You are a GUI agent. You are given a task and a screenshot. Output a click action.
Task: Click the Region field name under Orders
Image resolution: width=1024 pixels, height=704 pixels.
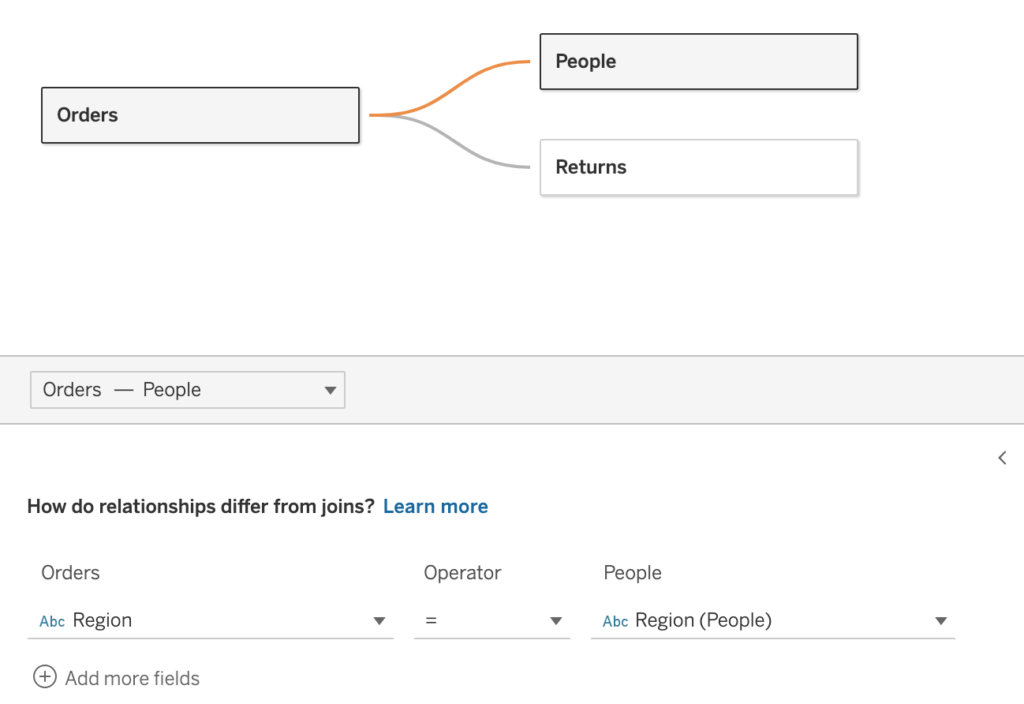(x=102, y=620)
